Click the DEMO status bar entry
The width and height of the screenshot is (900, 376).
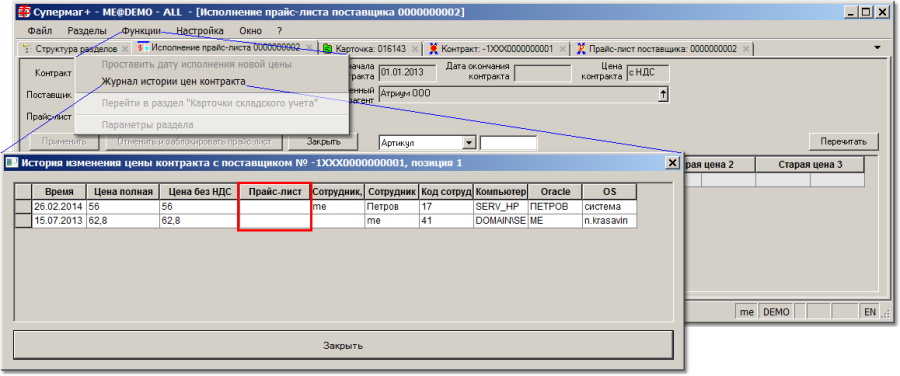coord(776,312)
